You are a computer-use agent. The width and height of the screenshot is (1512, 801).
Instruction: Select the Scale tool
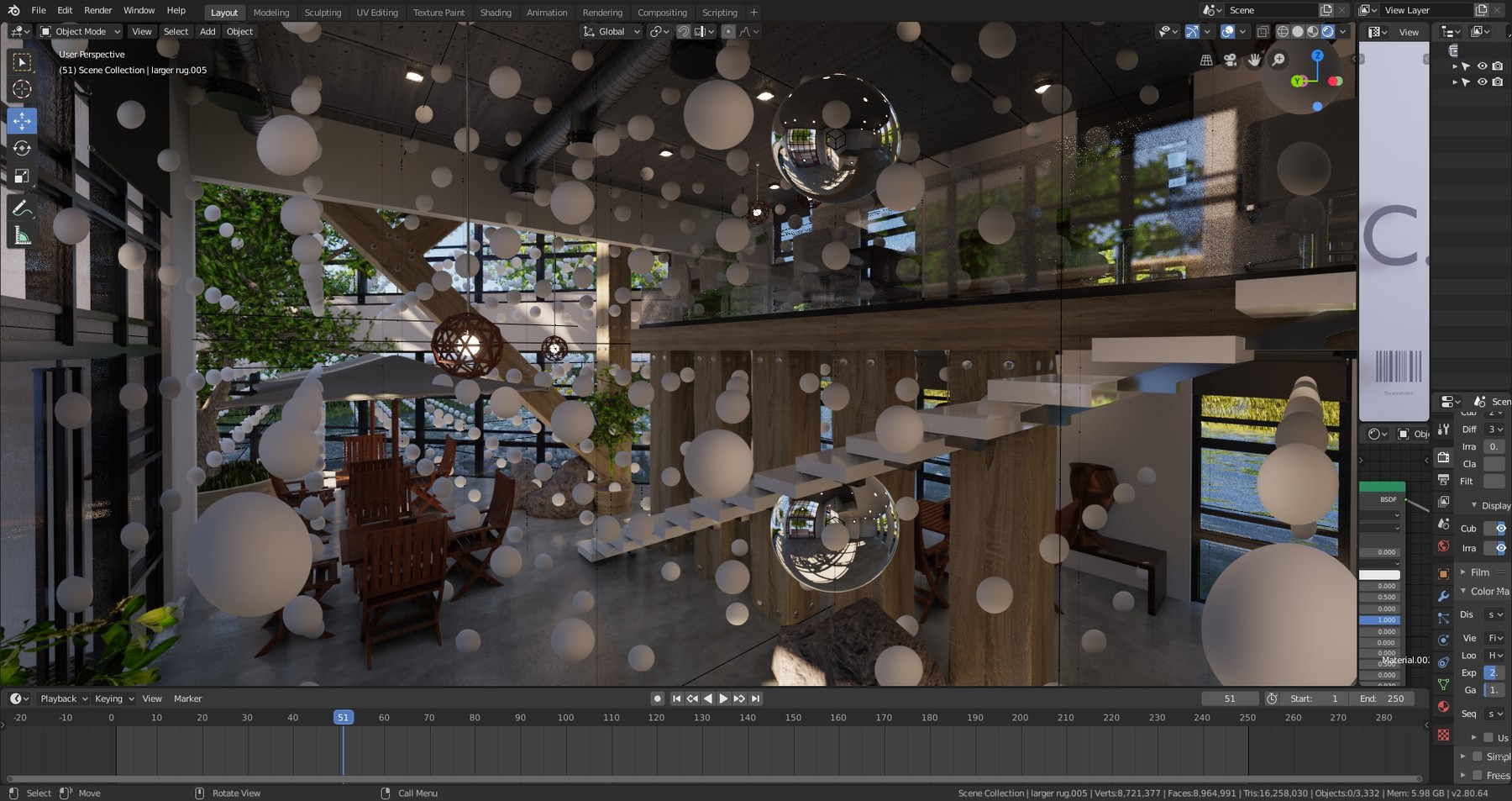[22, 177]
